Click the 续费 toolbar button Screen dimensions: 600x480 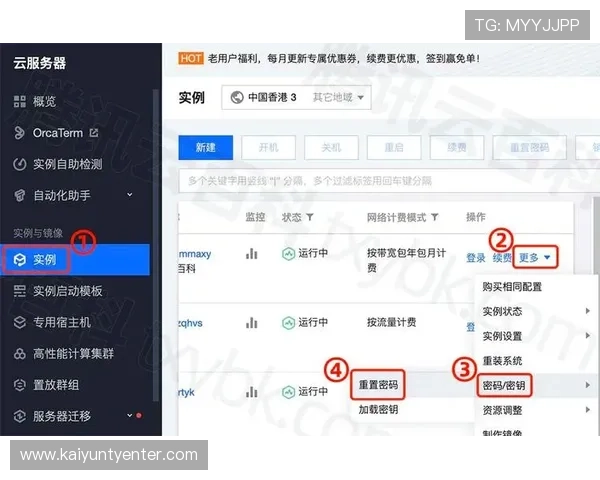tap(457, 147)
